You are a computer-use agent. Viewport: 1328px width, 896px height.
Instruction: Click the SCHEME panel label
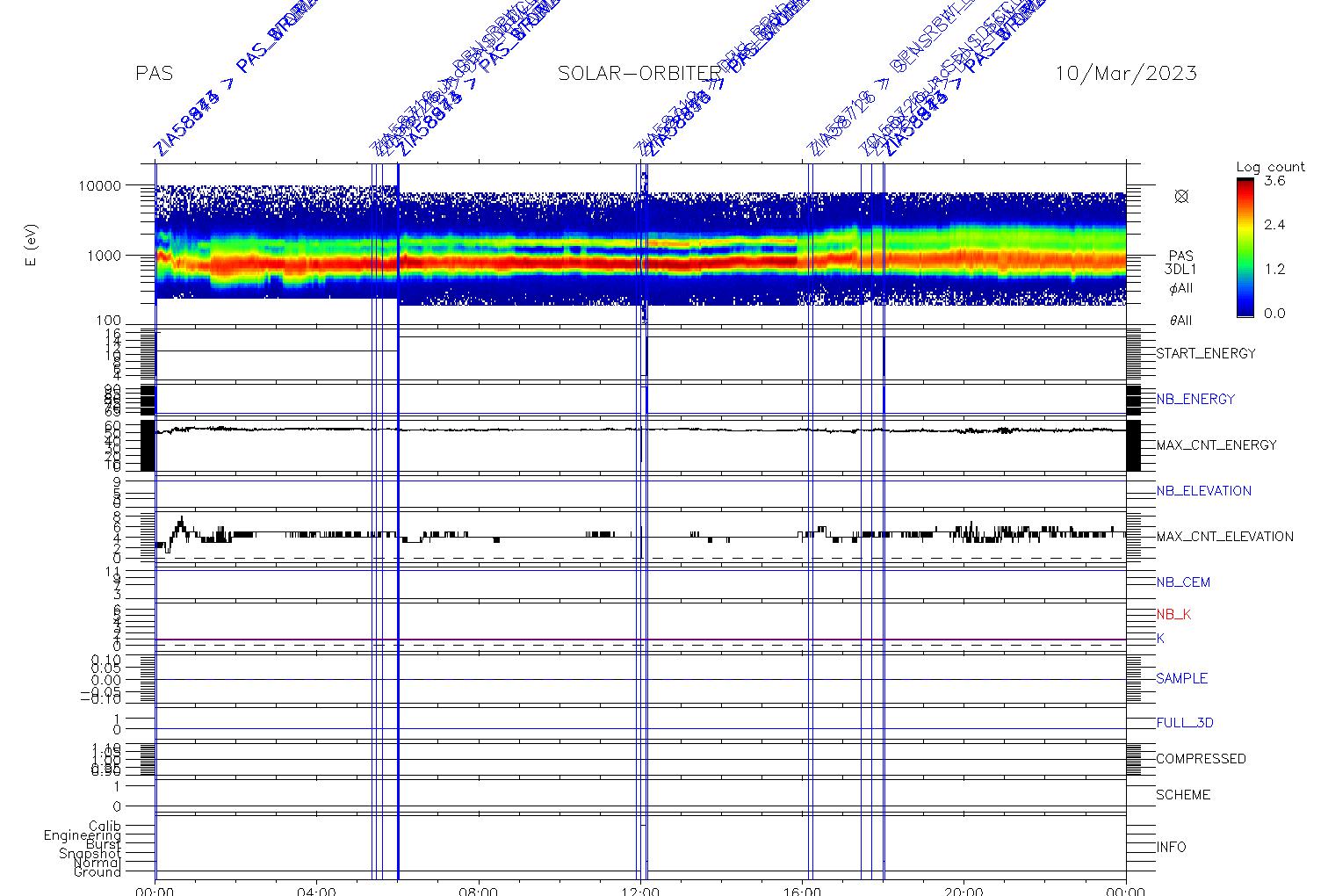click(x=1183, y=795)
